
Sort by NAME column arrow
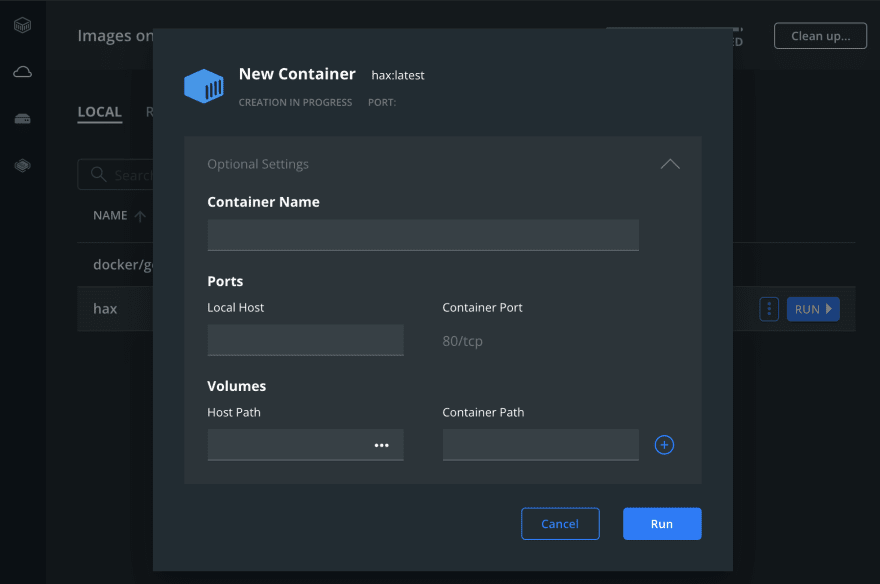[x=140, y=216]
